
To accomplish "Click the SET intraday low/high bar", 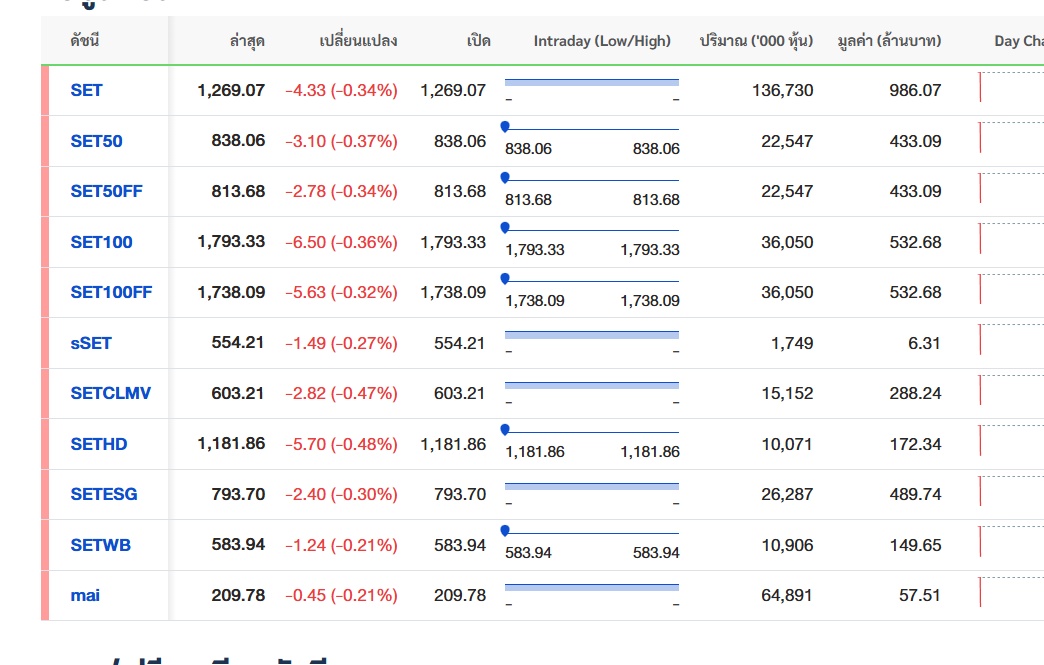I will 591,82.
